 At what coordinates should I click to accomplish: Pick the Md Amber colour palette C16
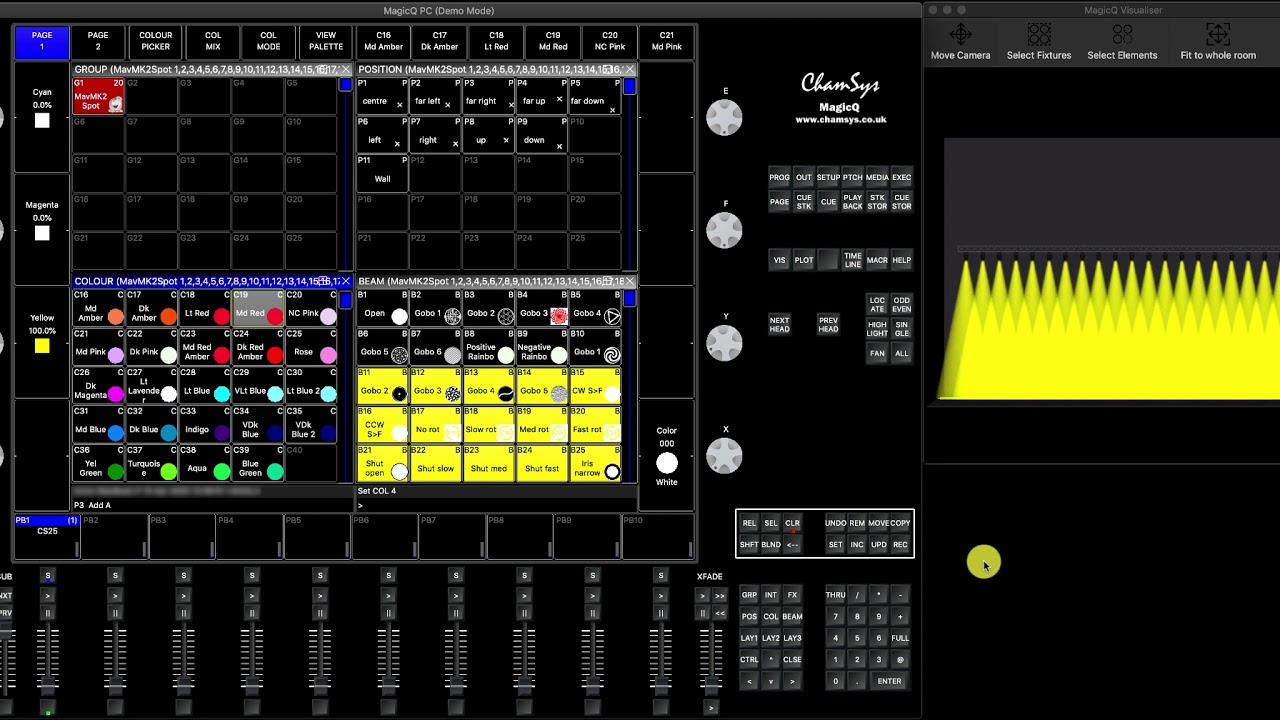[98, 309]
